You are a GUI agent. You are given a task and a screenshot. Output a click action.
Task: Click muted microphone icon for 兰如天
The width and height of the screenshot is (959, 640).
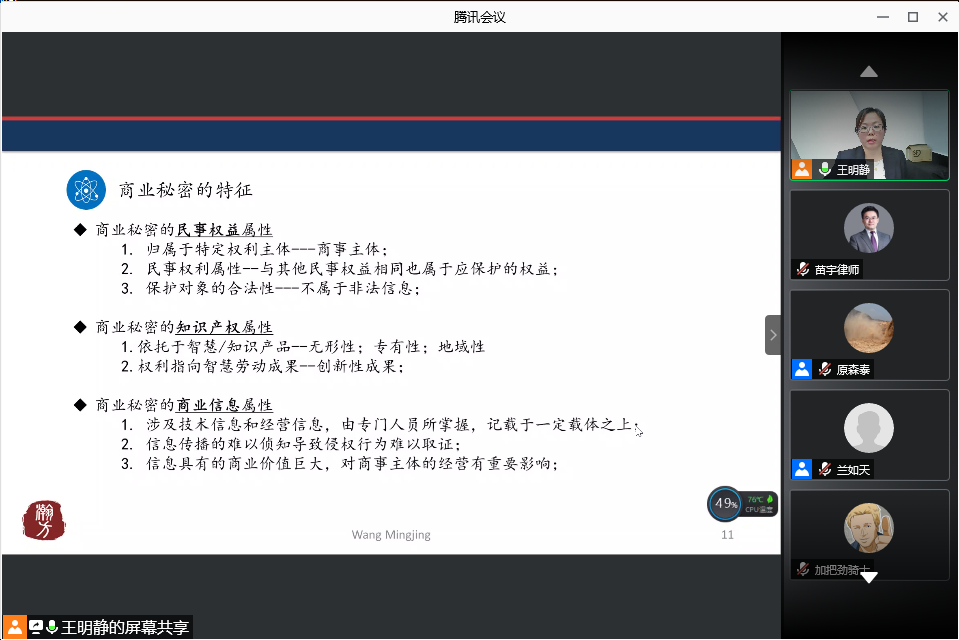click(x=825, y=469)
